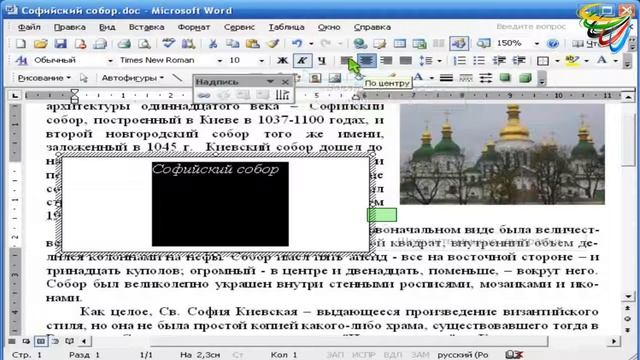Image resolution: width=640 pixels, height=360 pixels.
Task: Change text direction in Надпись toolbar
Action: coord(282,96)
